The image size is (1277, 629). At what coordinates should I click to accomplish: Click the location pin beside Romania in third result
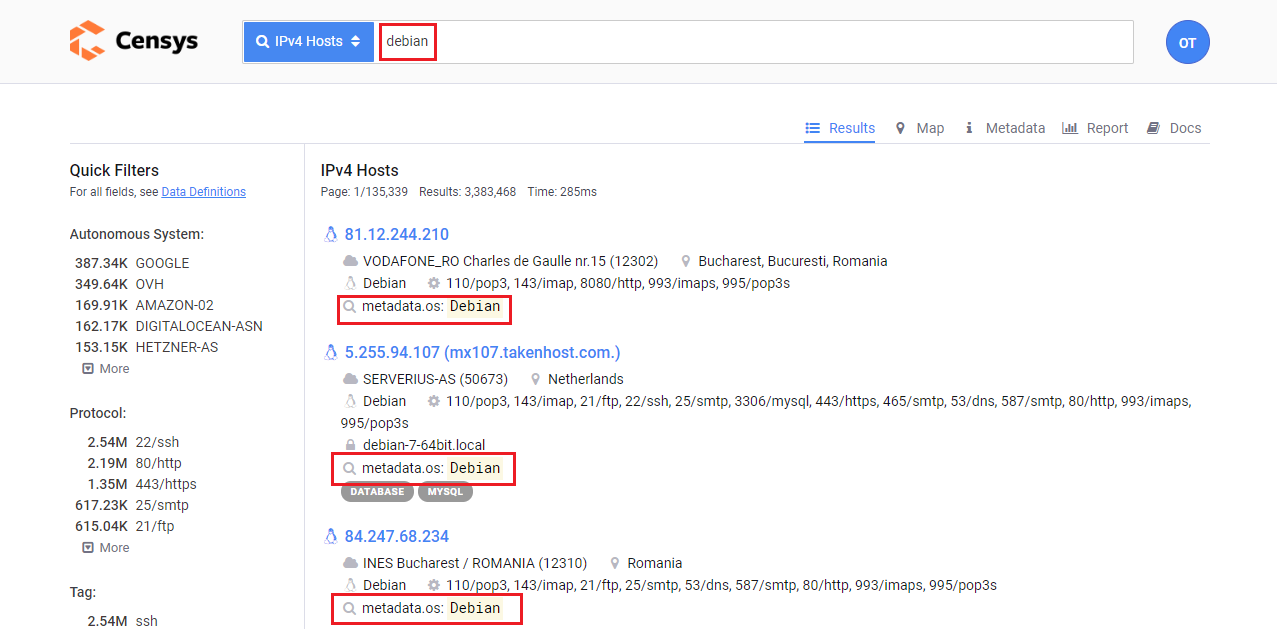click(x=615, y=563)
